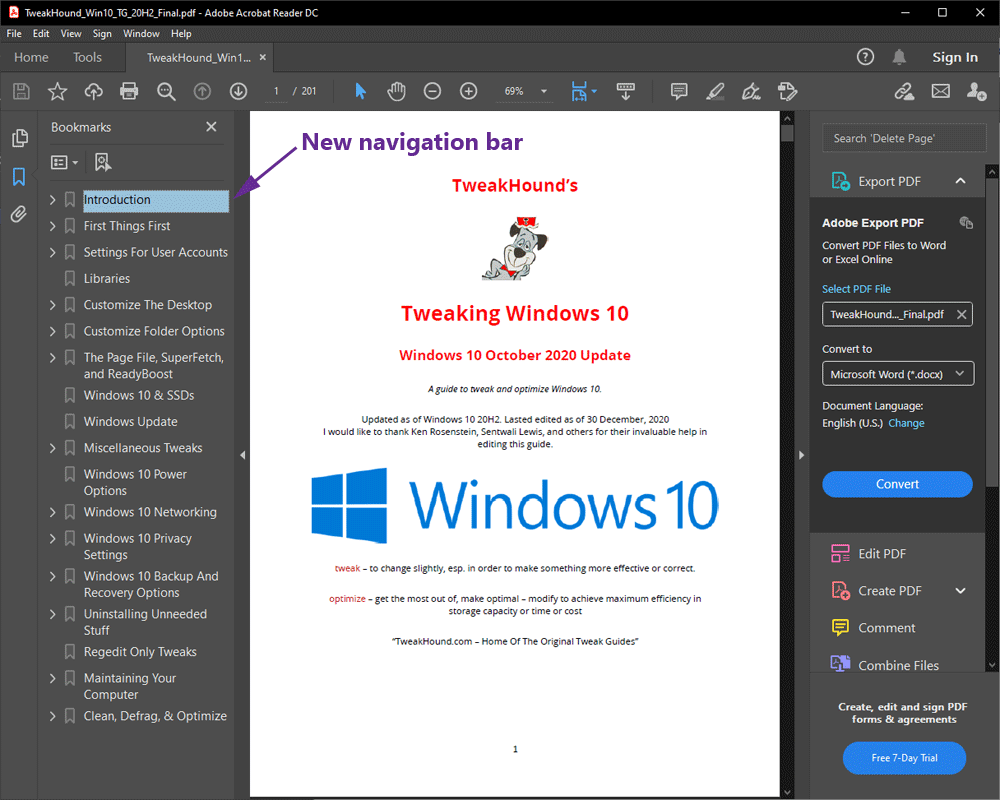Open the Find text magnifier icon
The height and width of the screenshot is (800, 1000).
click(x=166, y=91)
